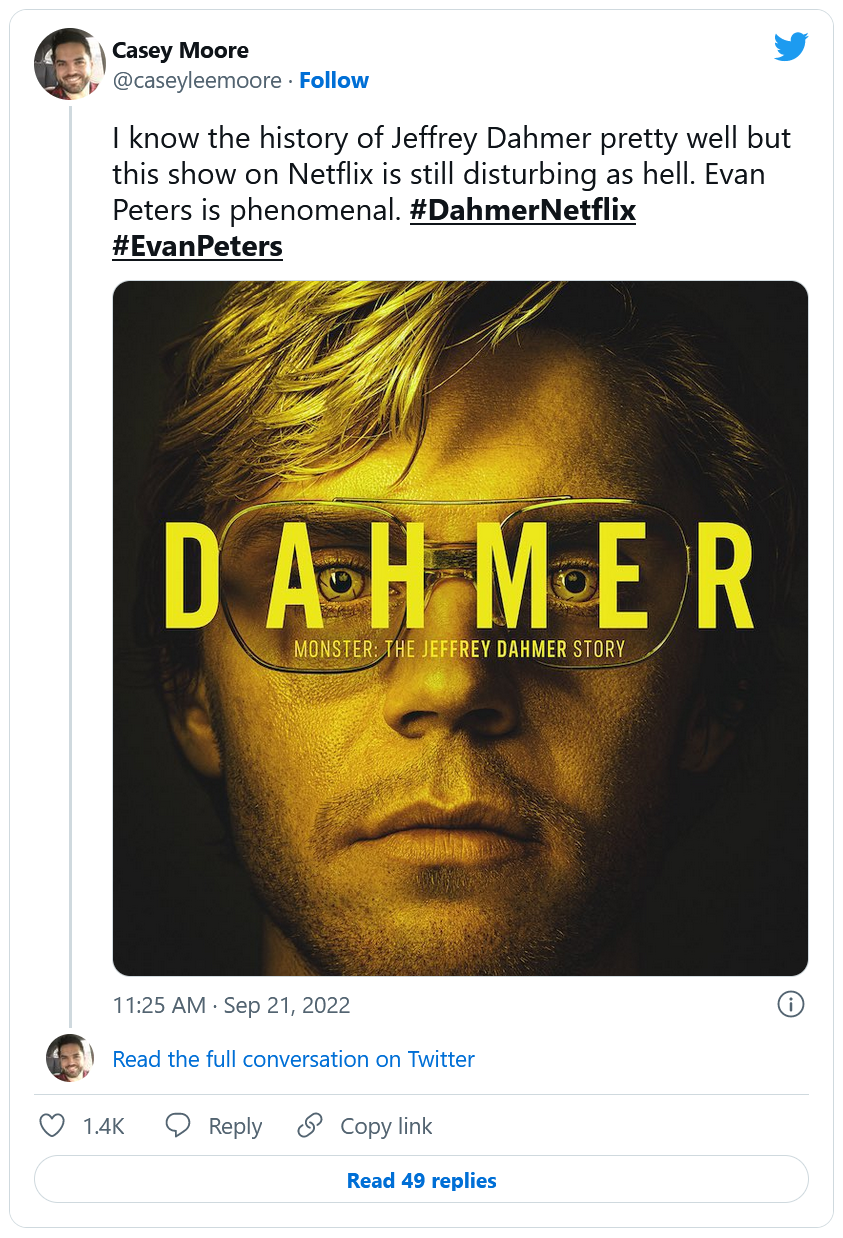Click the reply speech bubble icon
Screen dimensions: 843x1238
click(x=178, y=1126)
